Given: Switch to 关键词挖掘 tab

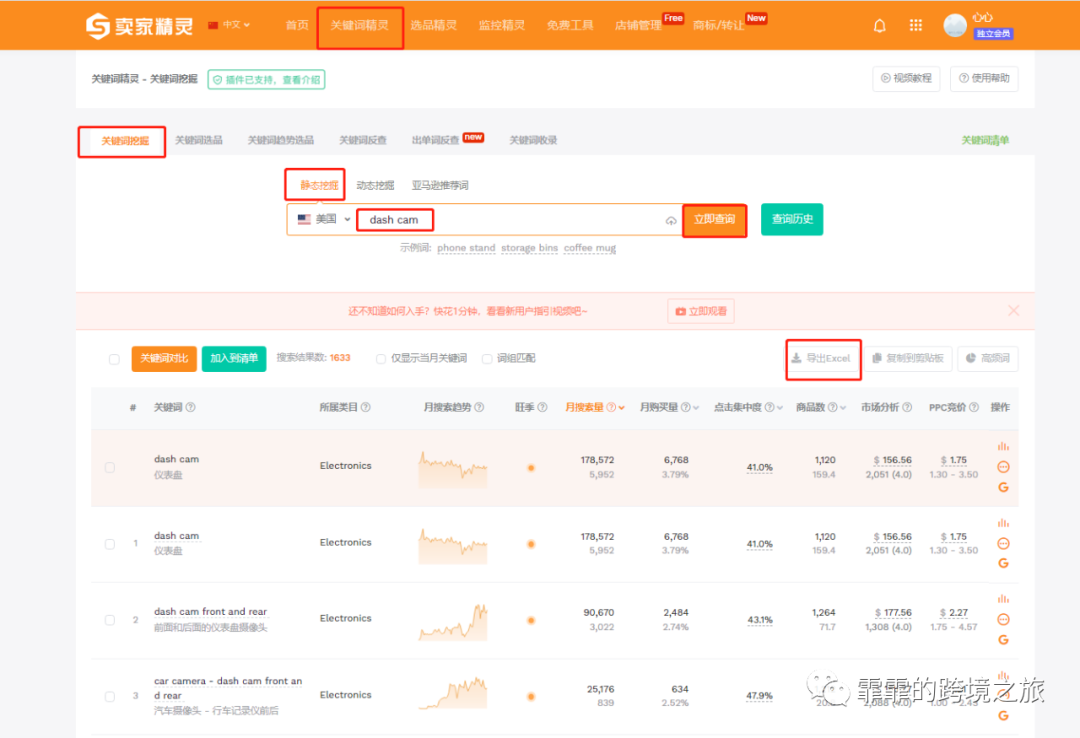Looking at the screenshot, I should coord(125,141).
